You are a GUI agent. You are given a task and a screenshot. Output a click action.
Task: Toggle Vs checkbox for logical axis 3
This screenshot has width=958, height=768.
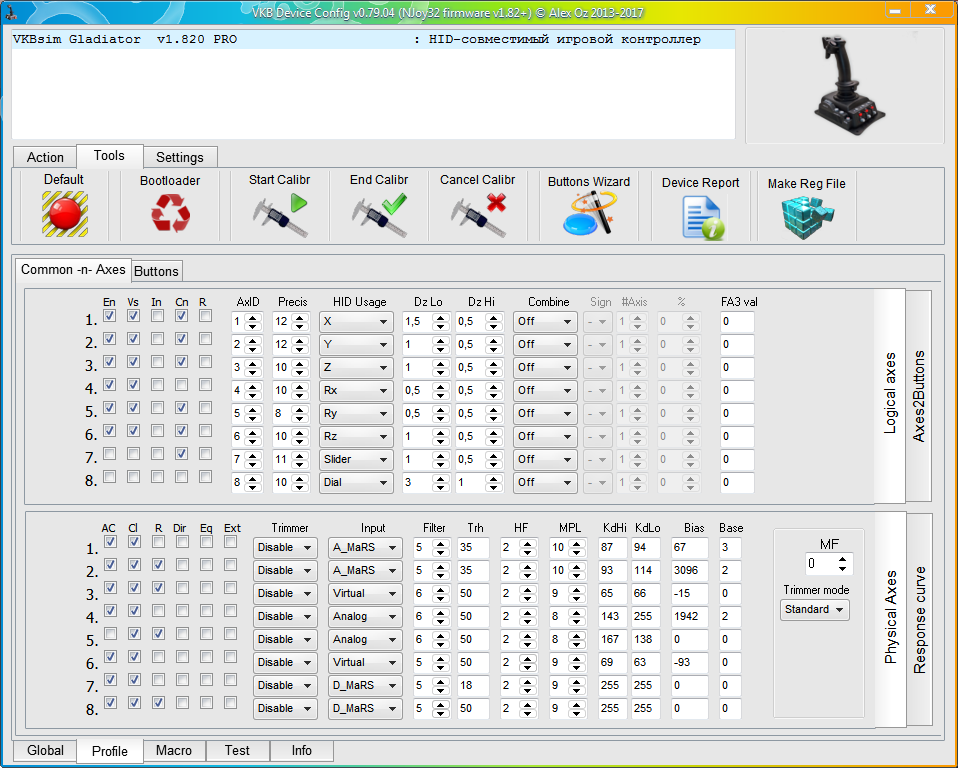pyautogui.click(x=133, y=362)
